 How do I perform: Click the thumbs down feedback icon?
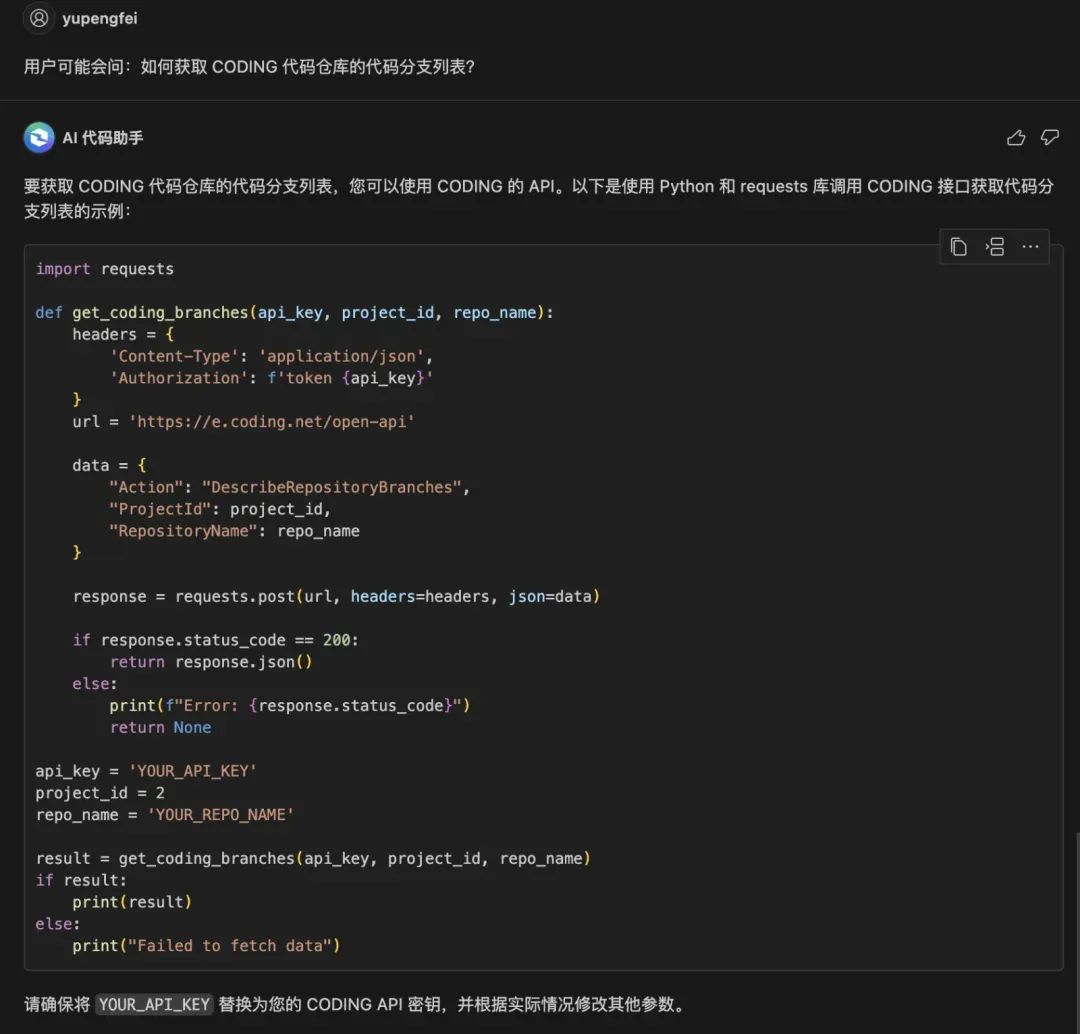(1050, 138)
